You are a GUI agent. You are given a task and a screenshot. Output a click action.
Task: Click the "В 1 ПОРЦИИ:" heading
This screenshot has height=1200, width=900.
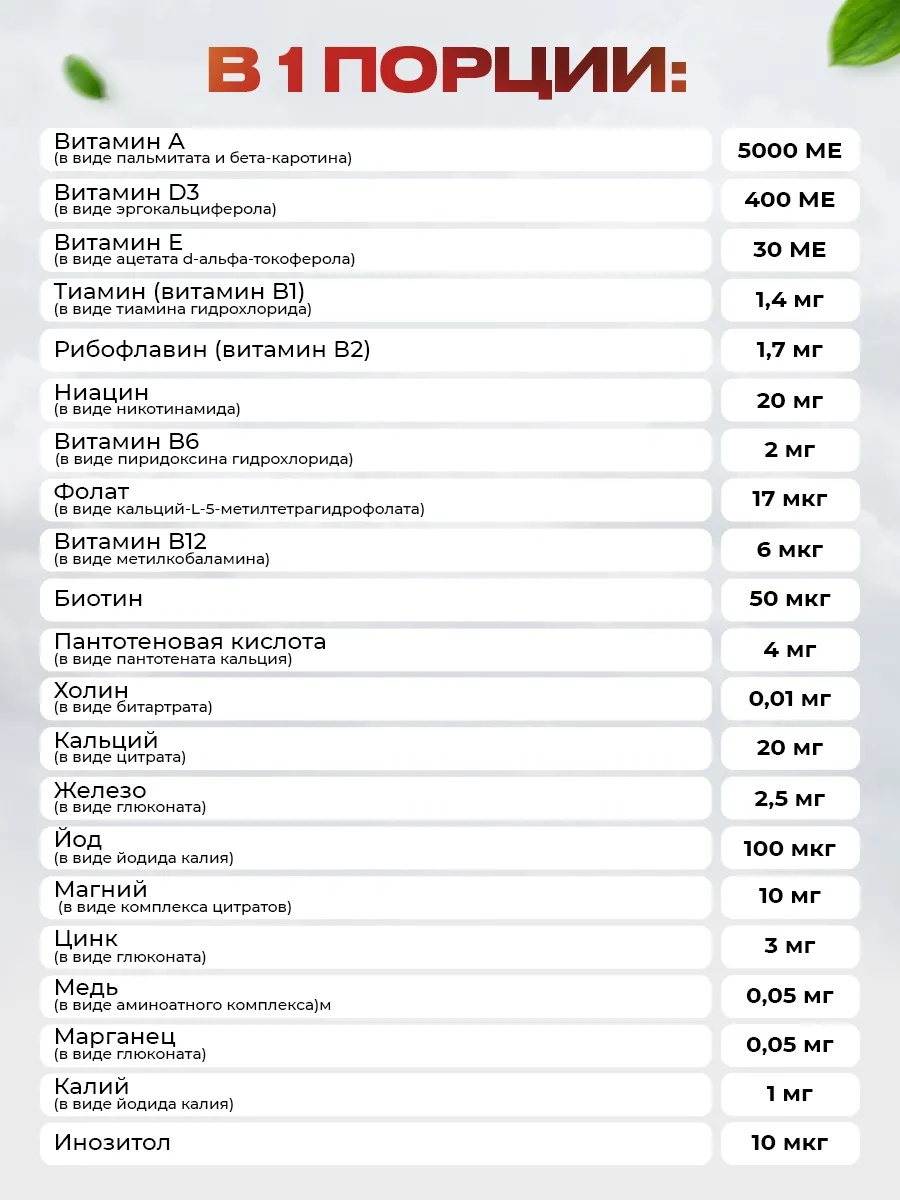pos(447,71)
